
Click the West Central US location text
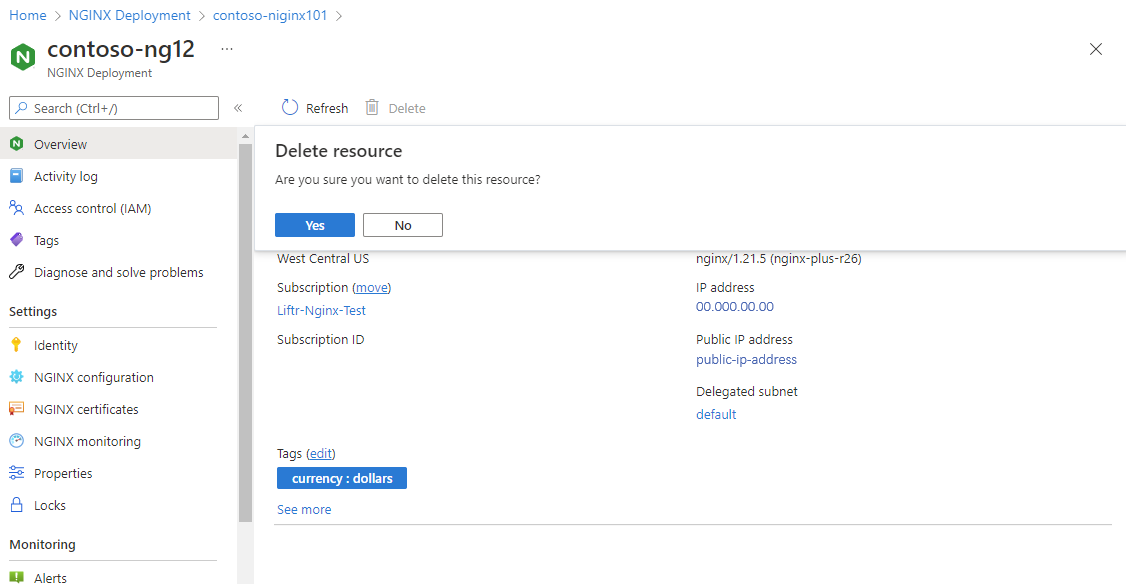pyautogui.click(x=323, y=259)
